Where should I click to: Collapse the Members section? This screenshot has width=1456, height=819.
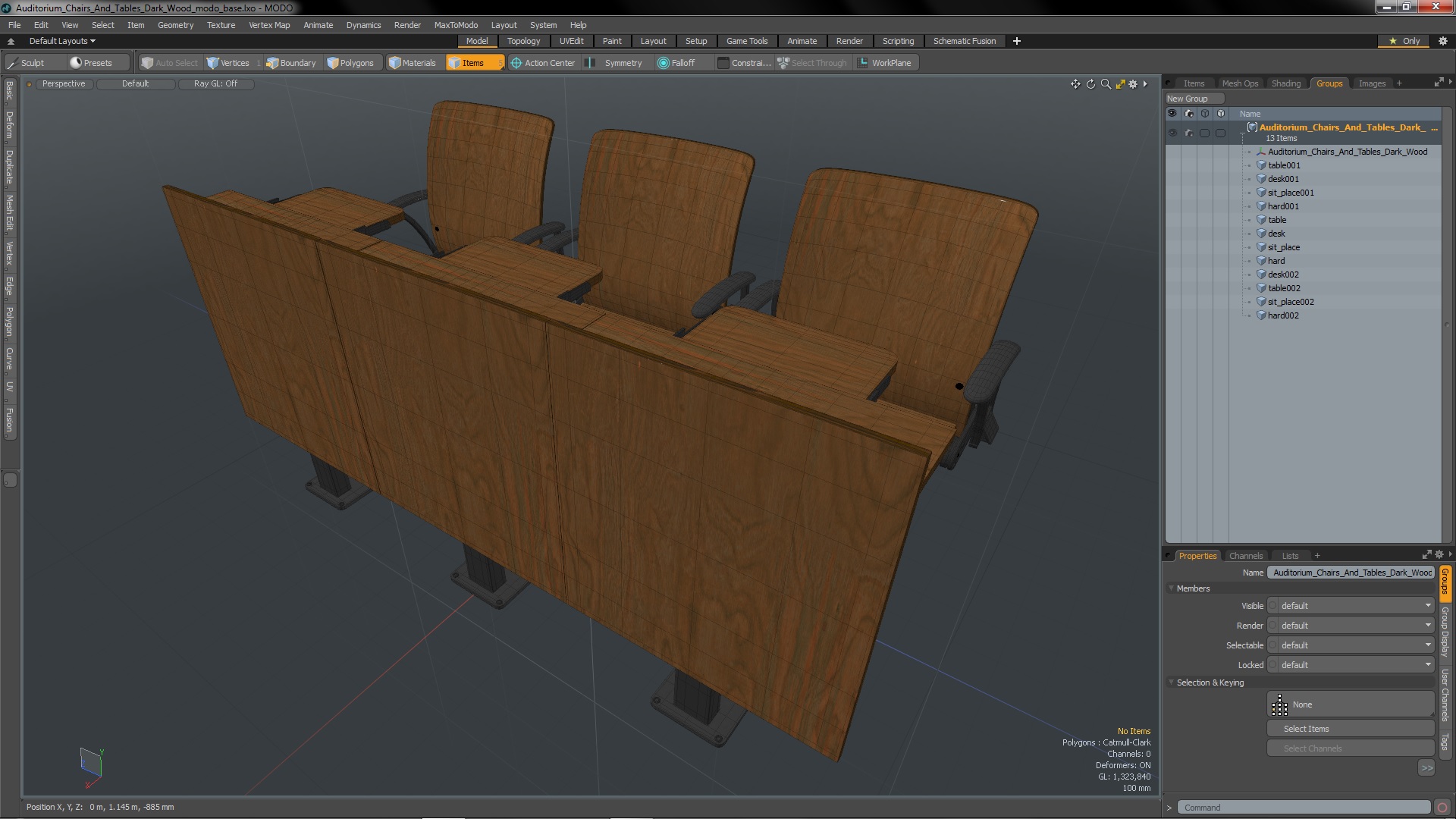click(x=1172, y=588)
